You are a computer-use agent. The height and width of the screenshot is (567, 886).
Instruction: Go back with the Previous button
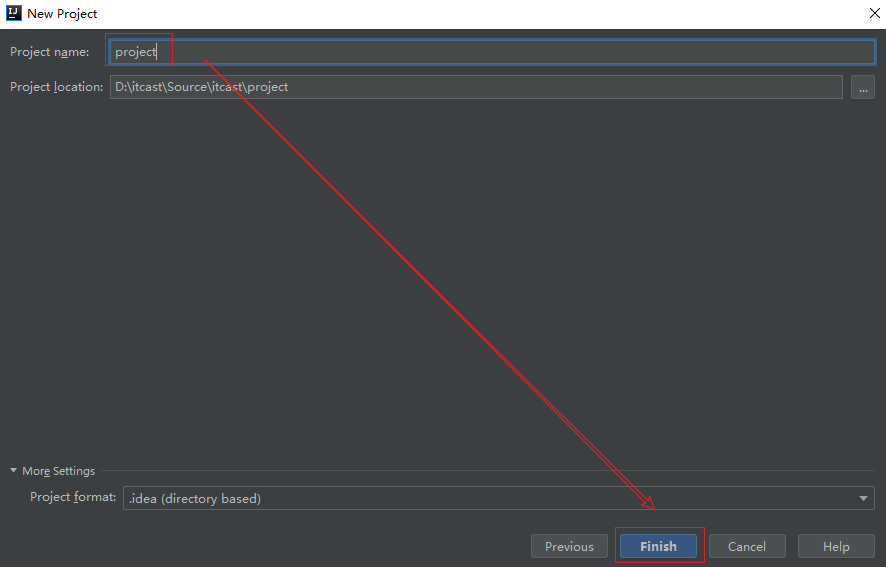tap(569, 546)
